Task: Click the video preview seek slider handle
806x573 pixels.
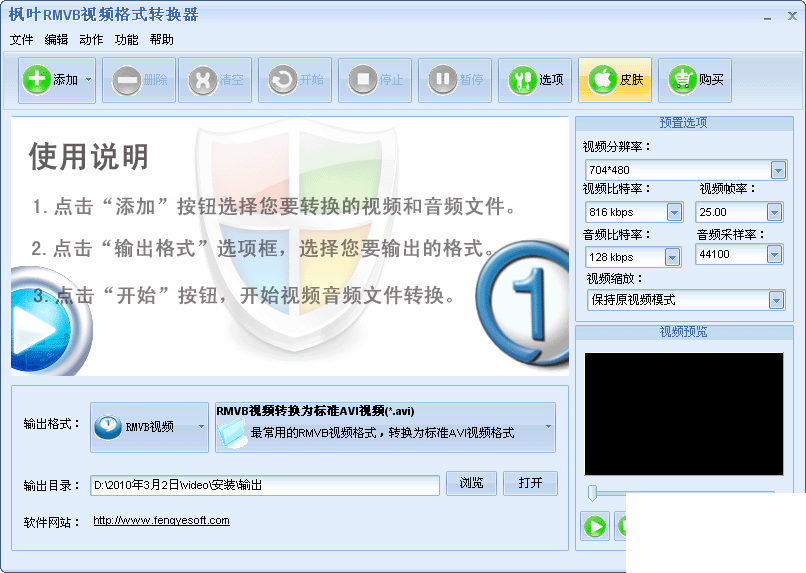Action: click(x=592, y=492)
